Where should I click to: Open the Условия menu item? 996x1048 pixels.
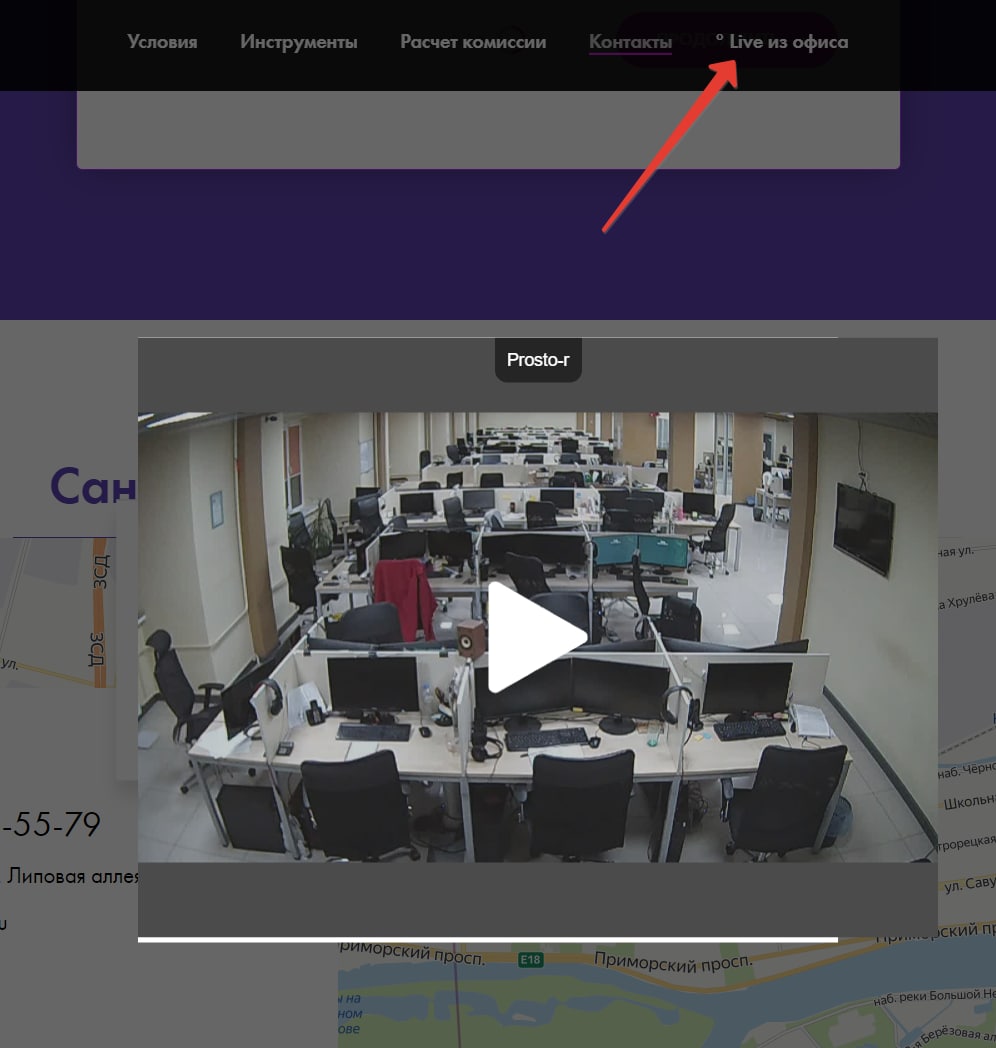click(162, 41)
